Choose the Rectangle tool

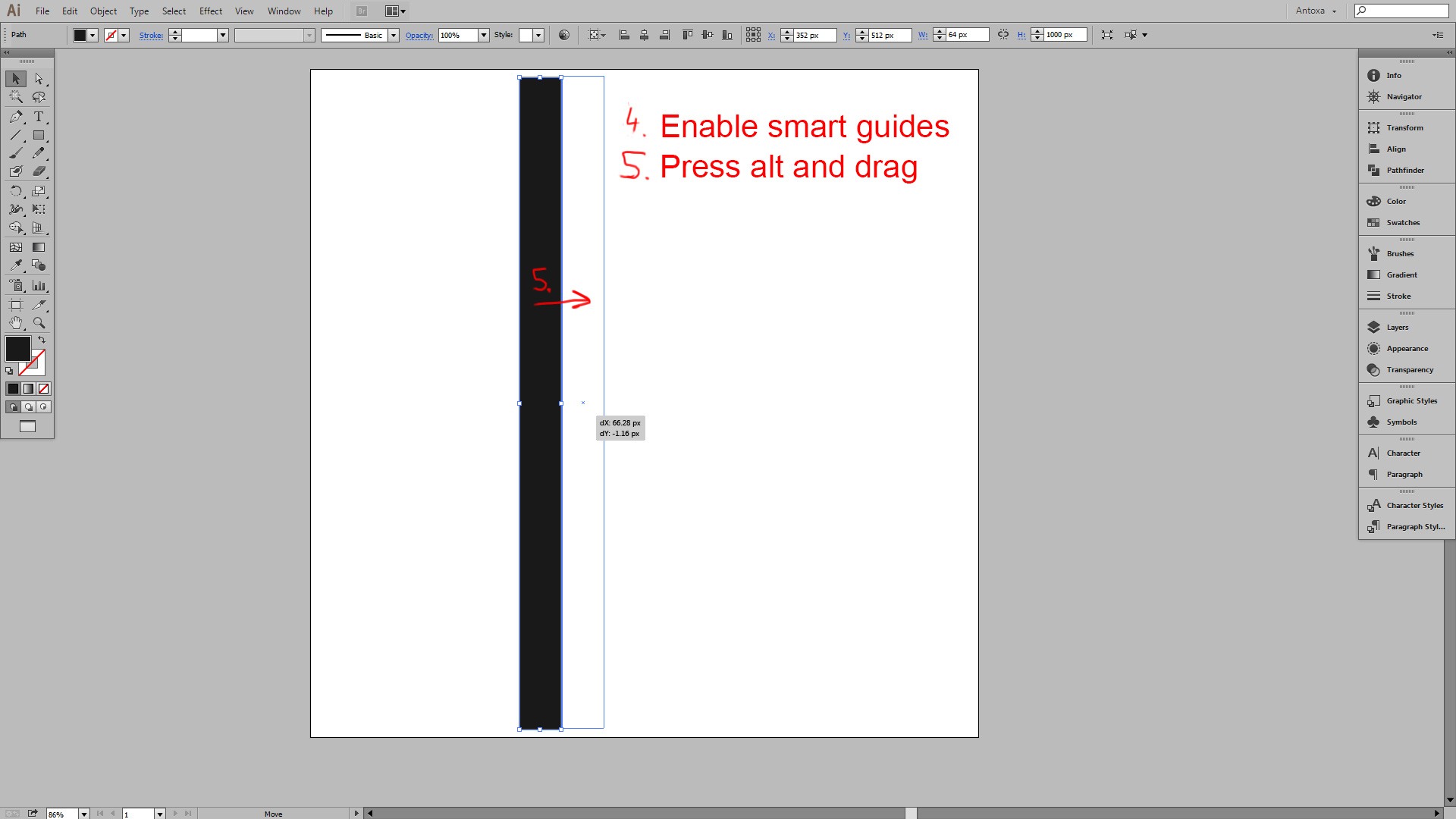tap(39, 136)
